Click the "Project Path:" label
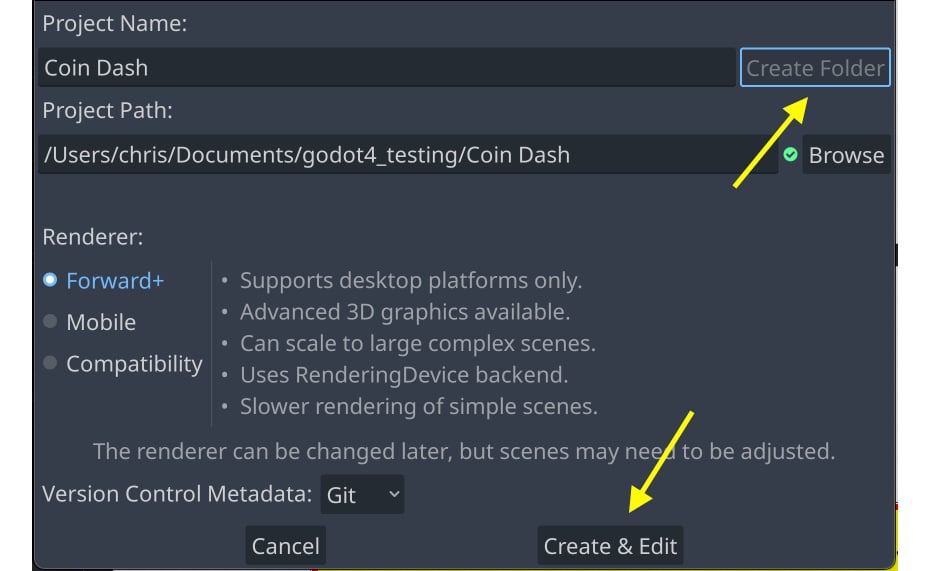Screen dimensions: 931x571 107,110
